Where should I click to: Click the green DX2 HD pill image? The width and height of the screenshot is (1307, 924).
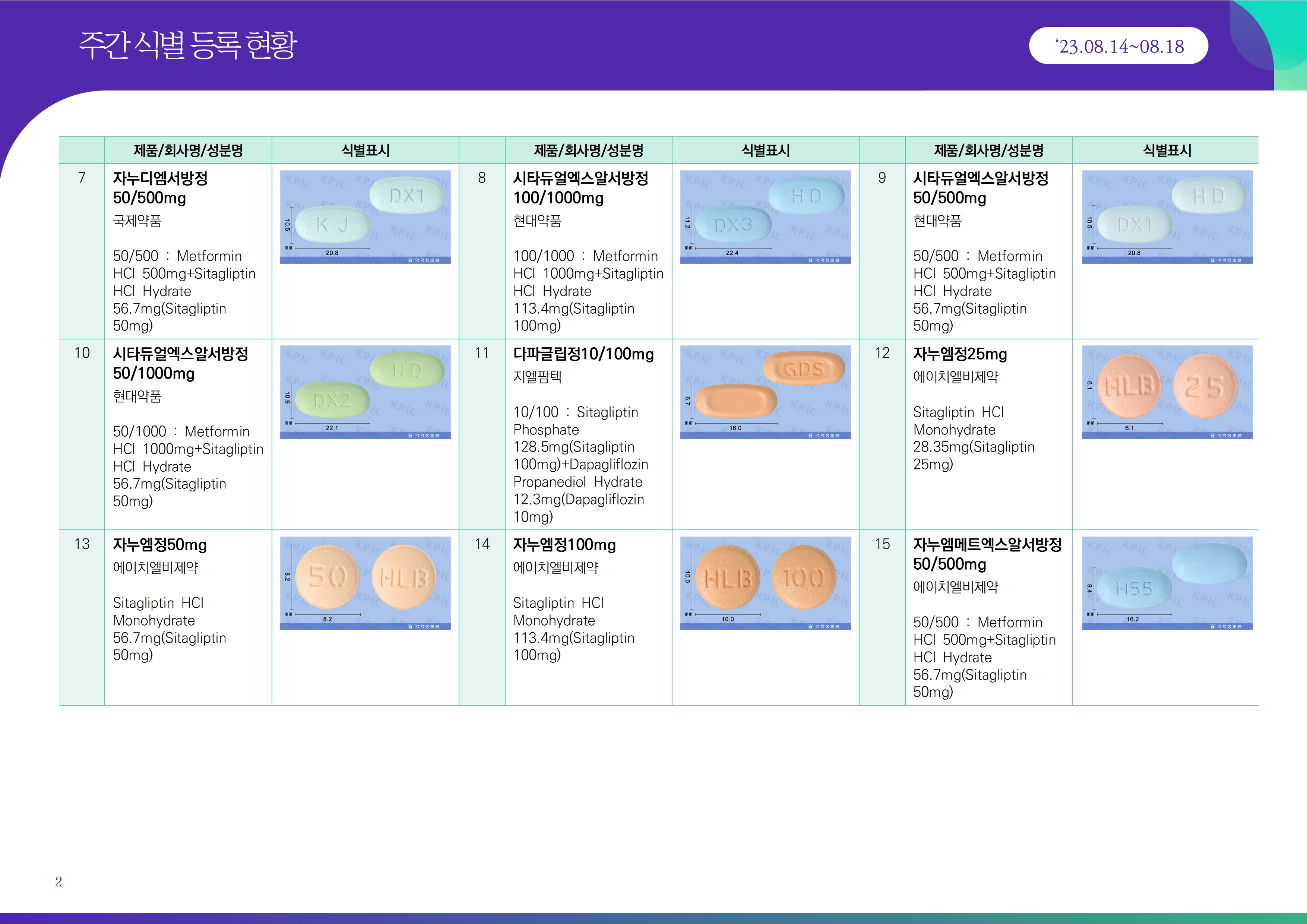pos(365,392)
